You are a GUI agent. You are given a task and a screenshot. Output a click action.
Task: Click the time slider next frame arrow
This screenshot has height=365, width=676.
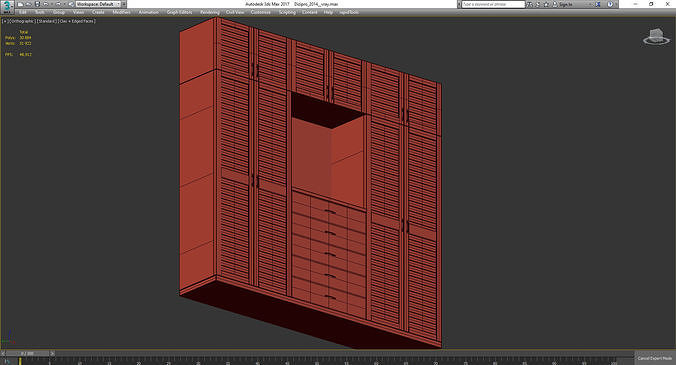[x=52, y=353]
